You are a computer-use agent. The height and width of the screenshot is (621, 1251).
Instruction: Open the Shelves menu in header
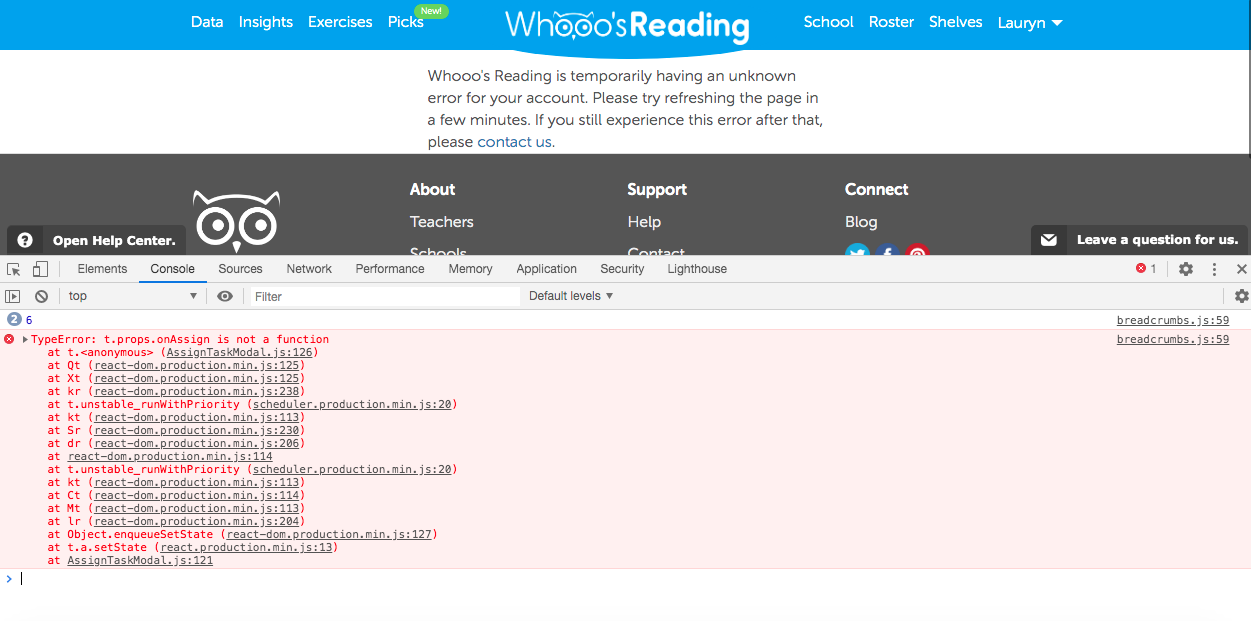coord(956,22)
